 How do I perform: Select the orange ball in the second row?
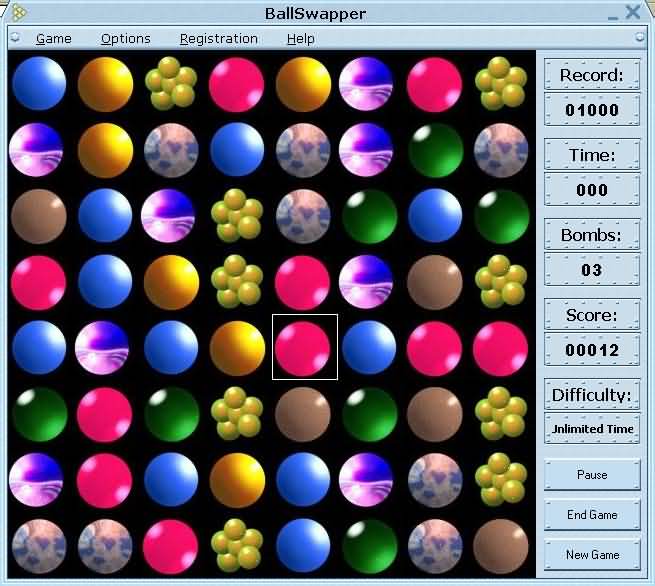click(x=105, y=150)
